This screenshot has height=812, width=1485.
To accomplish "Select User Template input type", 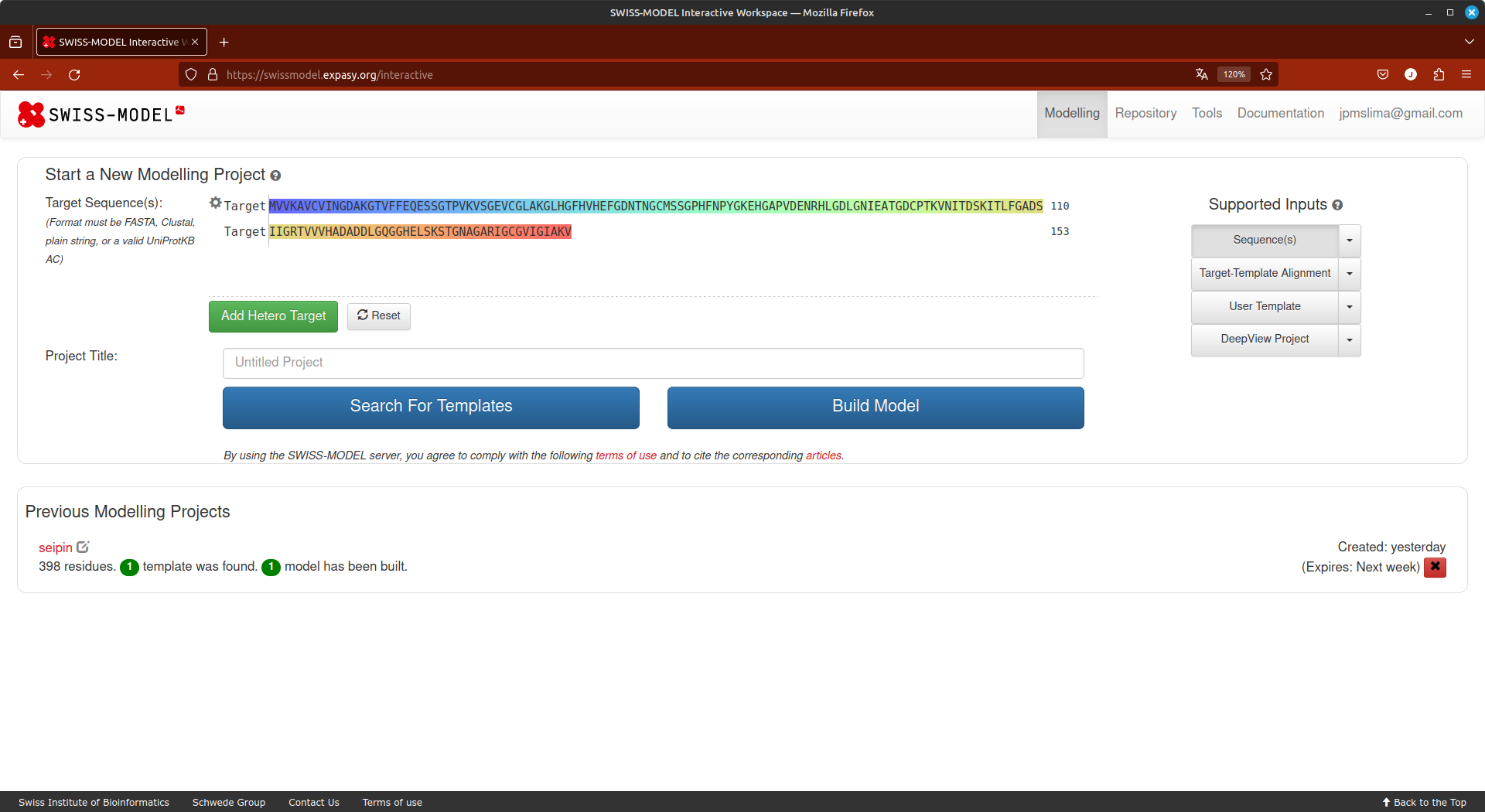I will [1265, 307].
